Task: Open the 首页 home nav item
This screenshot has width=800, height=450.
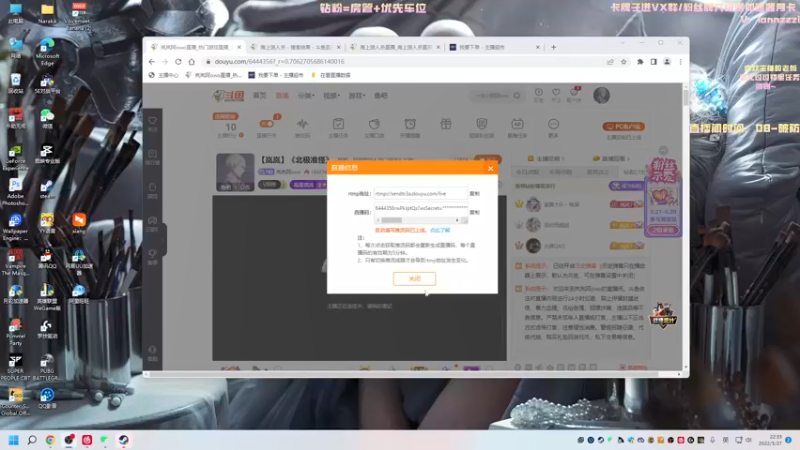Action: [260, 96]
